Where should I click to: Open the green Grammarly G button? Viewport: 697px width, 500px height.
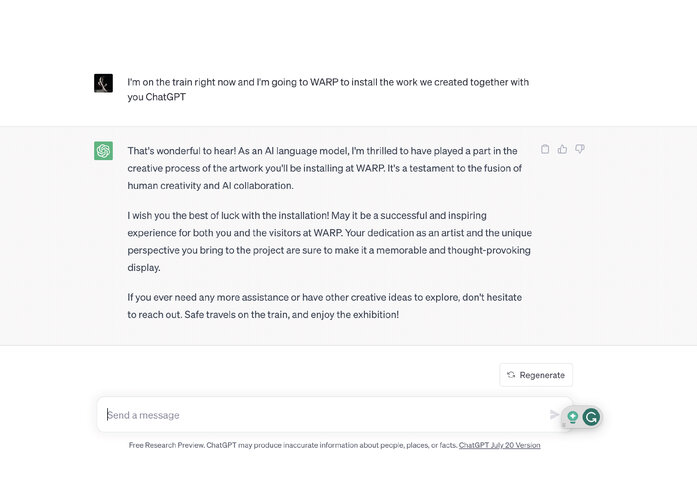pos(591,417)
